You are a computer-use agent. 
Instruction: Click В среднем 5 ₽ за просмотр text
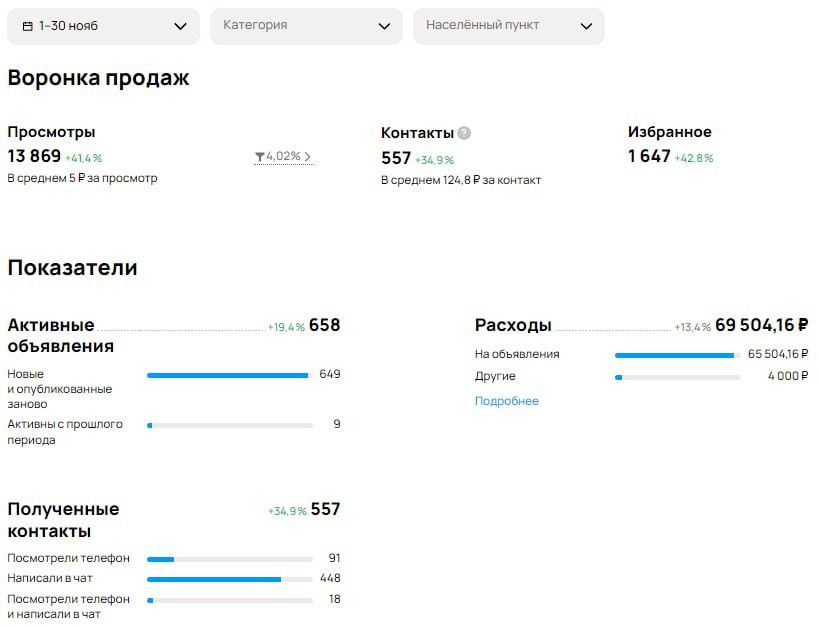tap(82, 178)
